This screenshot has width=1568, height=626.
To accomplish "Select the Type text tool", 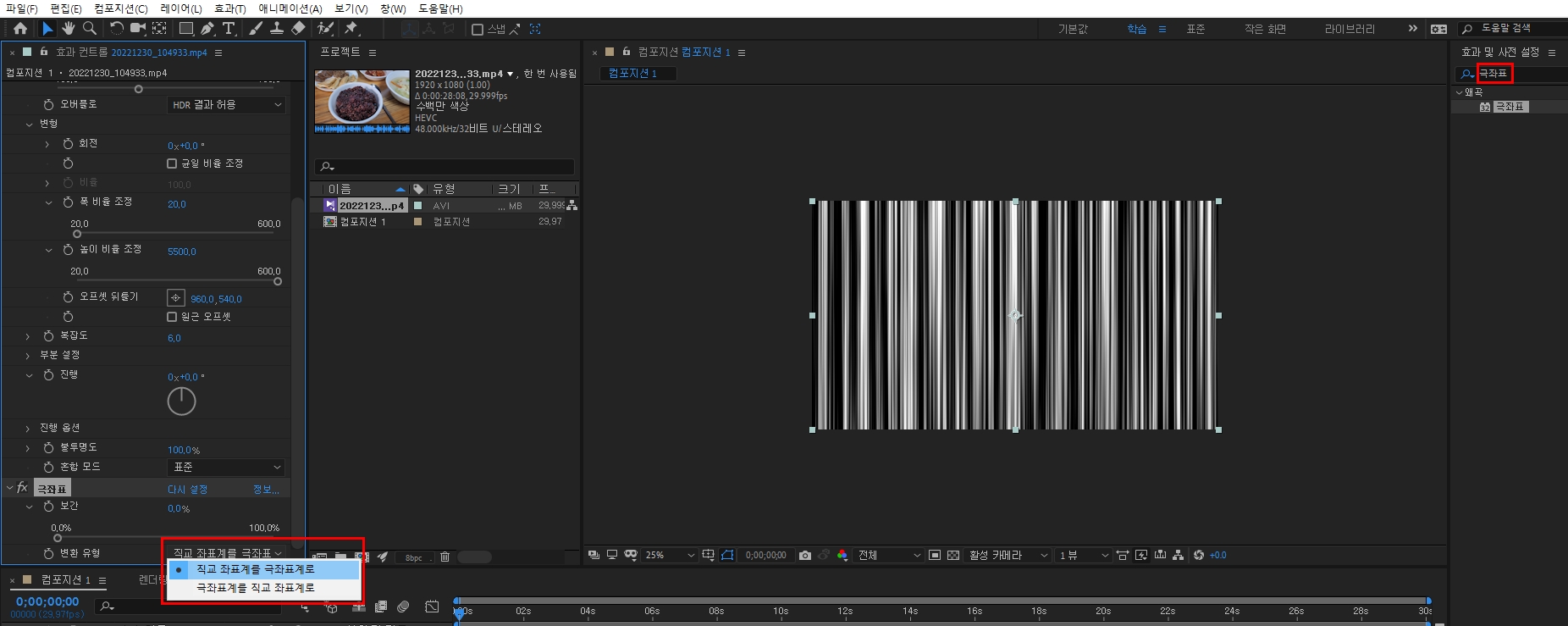I will pos(229,29).
